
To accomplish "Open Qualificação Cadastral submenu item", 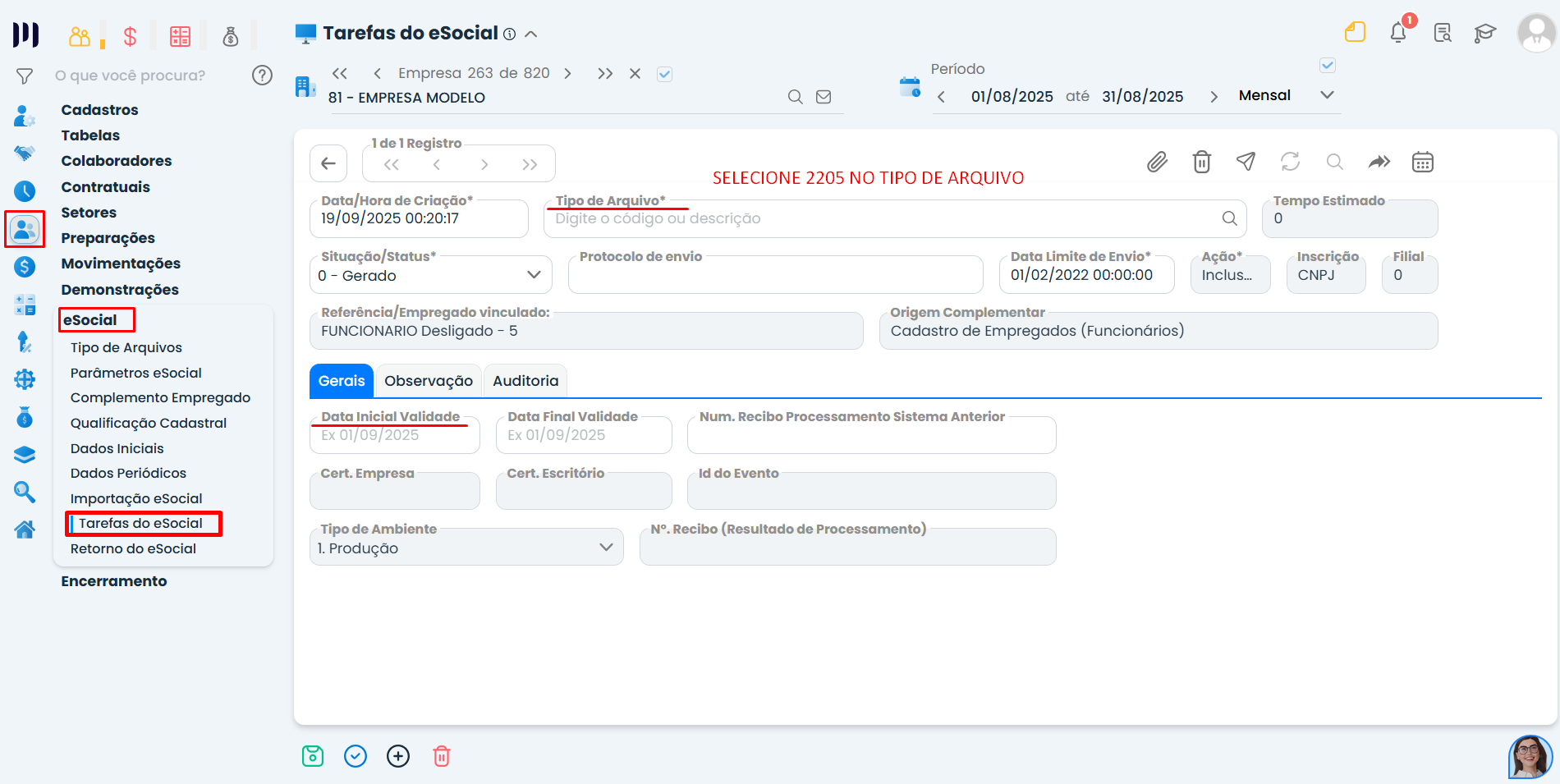I will pos(149,423).
